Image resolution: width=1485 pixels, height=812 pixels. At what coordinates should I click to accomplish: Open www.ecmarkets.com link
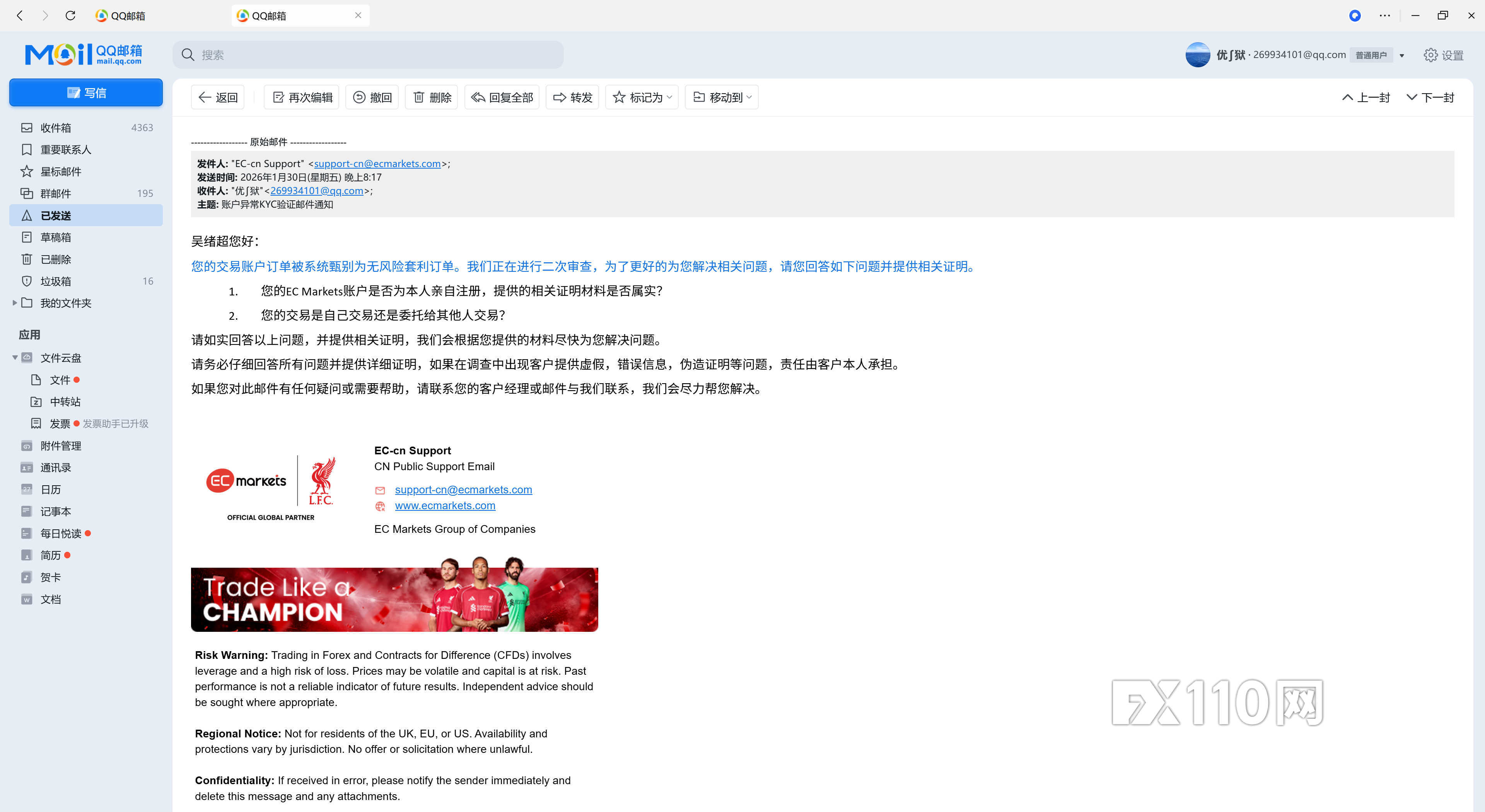click(445, 505)
